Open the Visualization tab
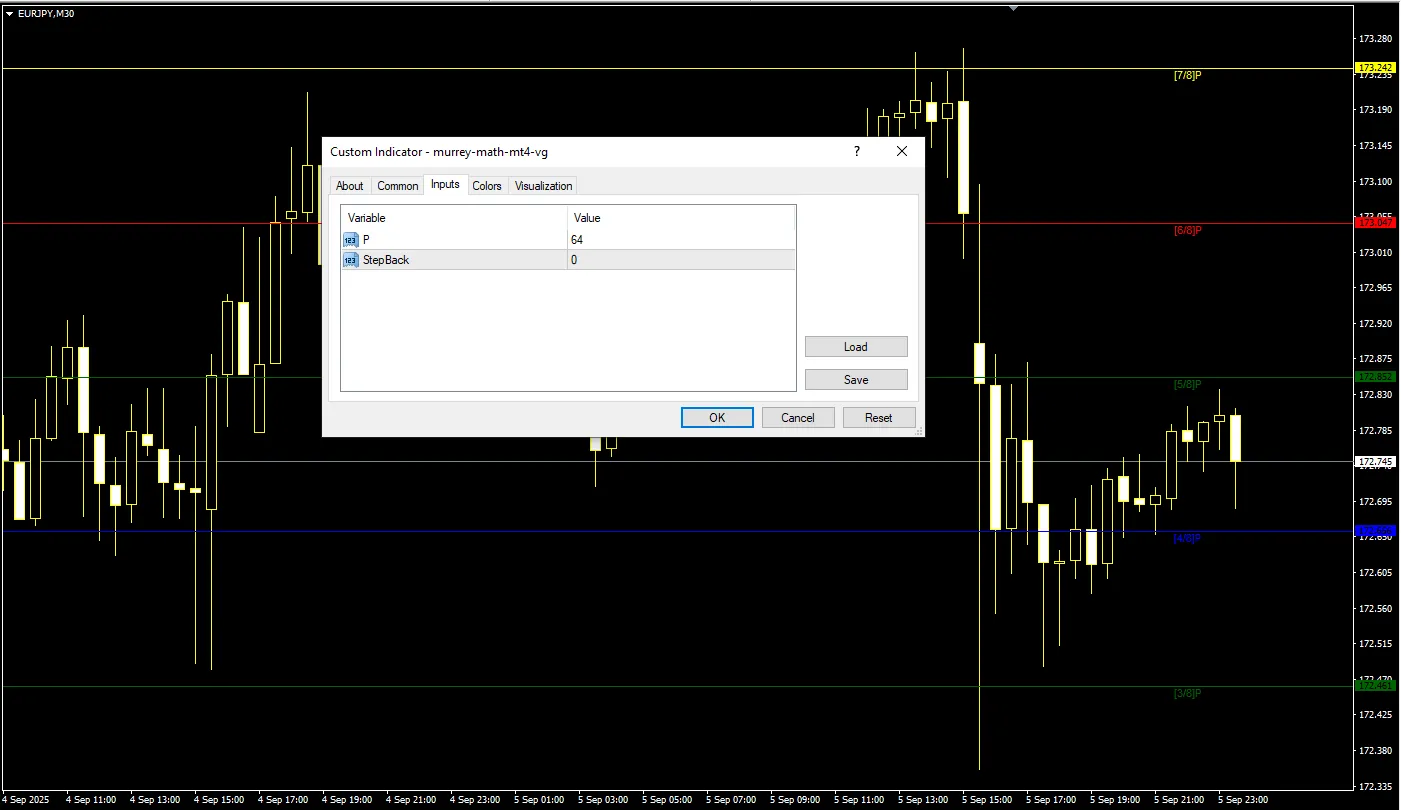The height and width of the screenshot is (810, 1401). [x=543, y=186]
